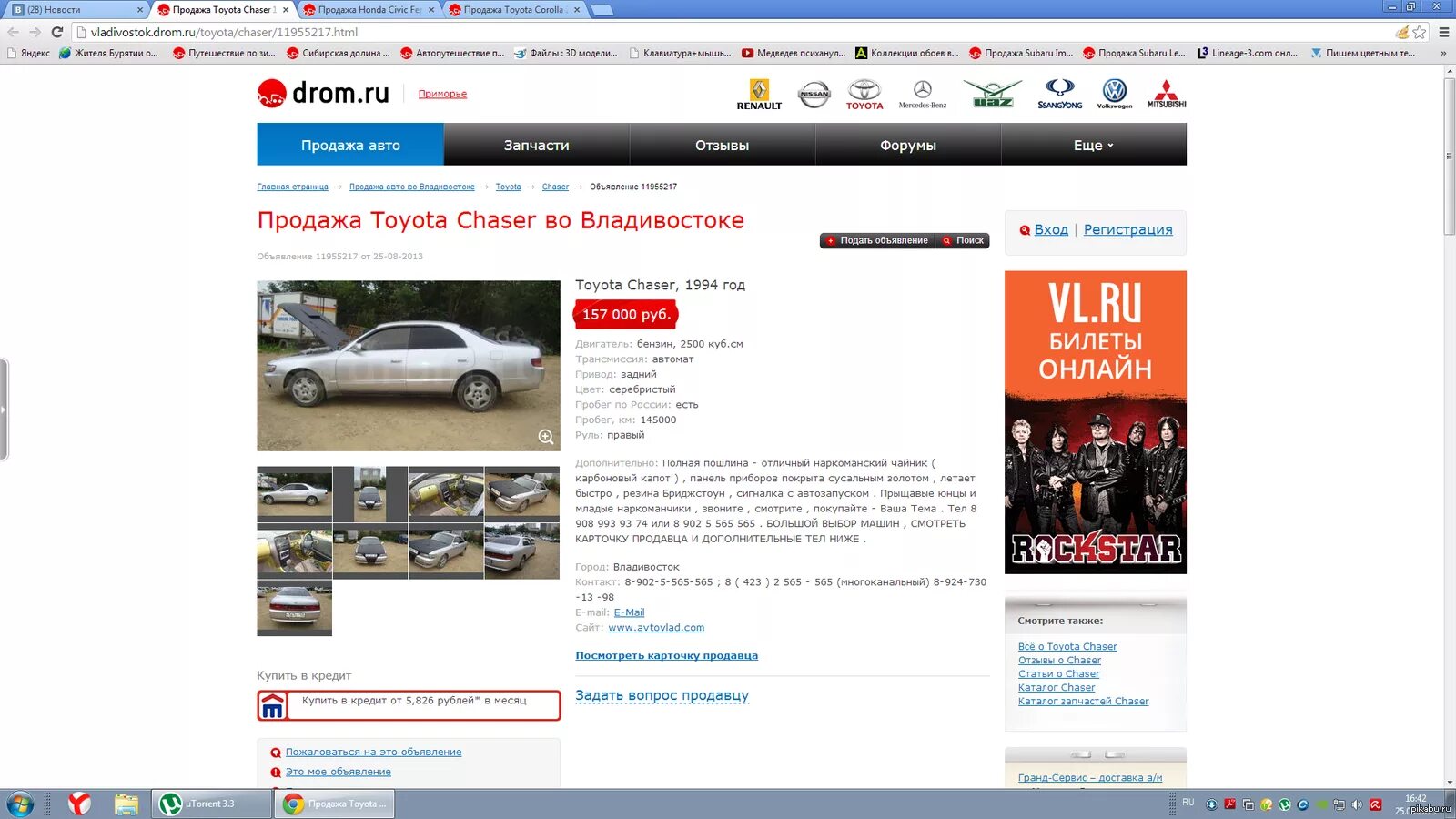Show hidden bookmarks with the chevron
The image size is (1456, 819).
(1443, 53)
